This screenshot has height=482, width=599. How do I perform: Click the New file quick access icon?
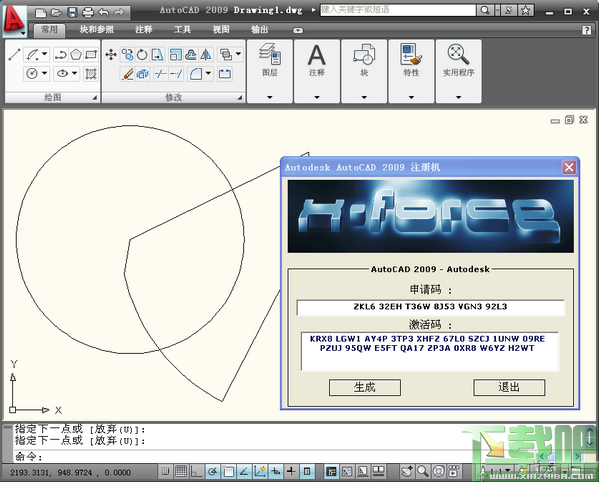tap(41, 13)
